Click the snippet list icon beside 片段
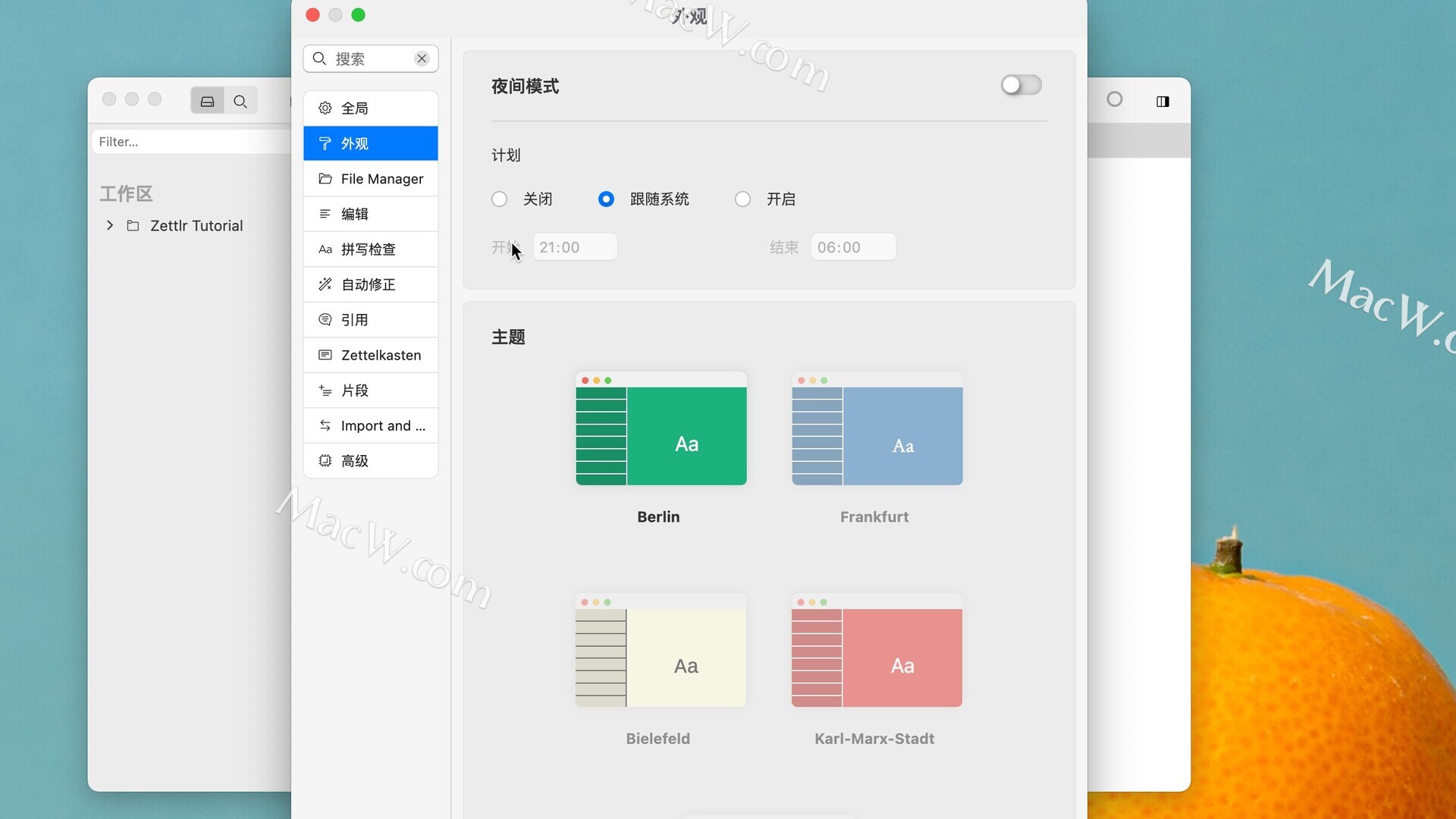The width and height of the screenshot is (1456, 819). coord(325,391)
